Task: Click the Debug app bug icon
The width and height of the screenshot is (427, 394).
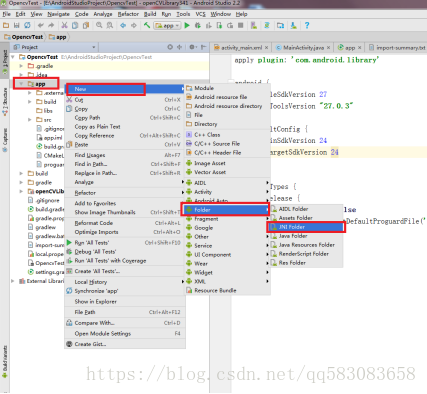Action: 198,25
